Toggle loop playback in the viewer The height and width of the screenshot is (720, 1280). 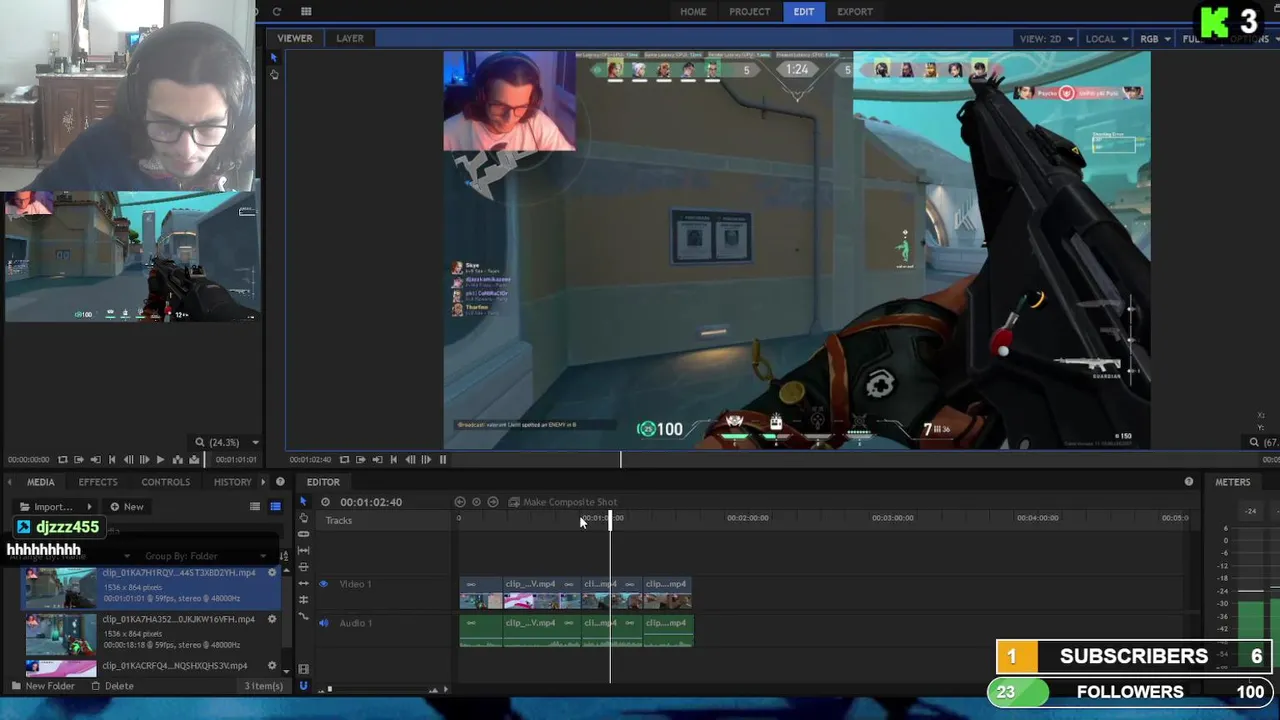click(345, 460)
